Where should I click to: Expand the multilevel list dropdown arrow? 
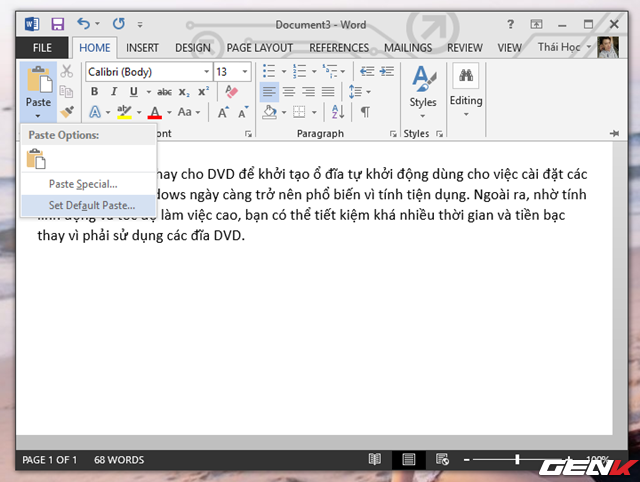pos(342,71)
